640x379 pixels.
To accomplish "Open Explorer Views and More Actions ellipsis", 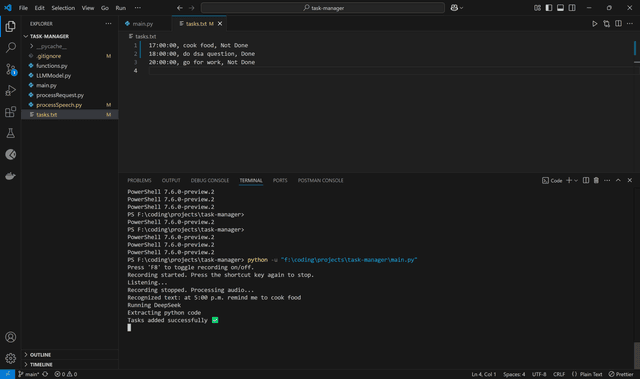I will tap(108, 24).
